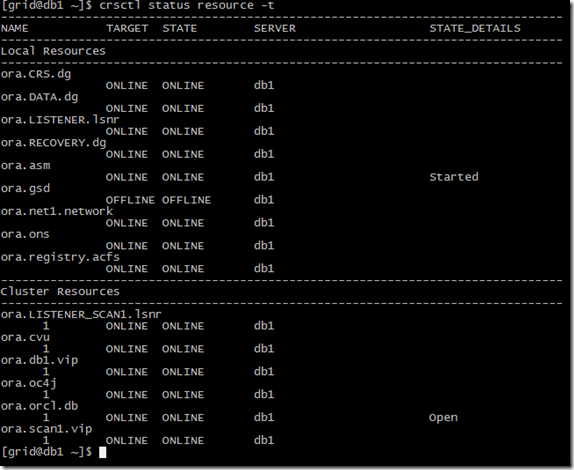Click the ora.net1.network resource name
The image size is (574, 470).
(57, 211)
